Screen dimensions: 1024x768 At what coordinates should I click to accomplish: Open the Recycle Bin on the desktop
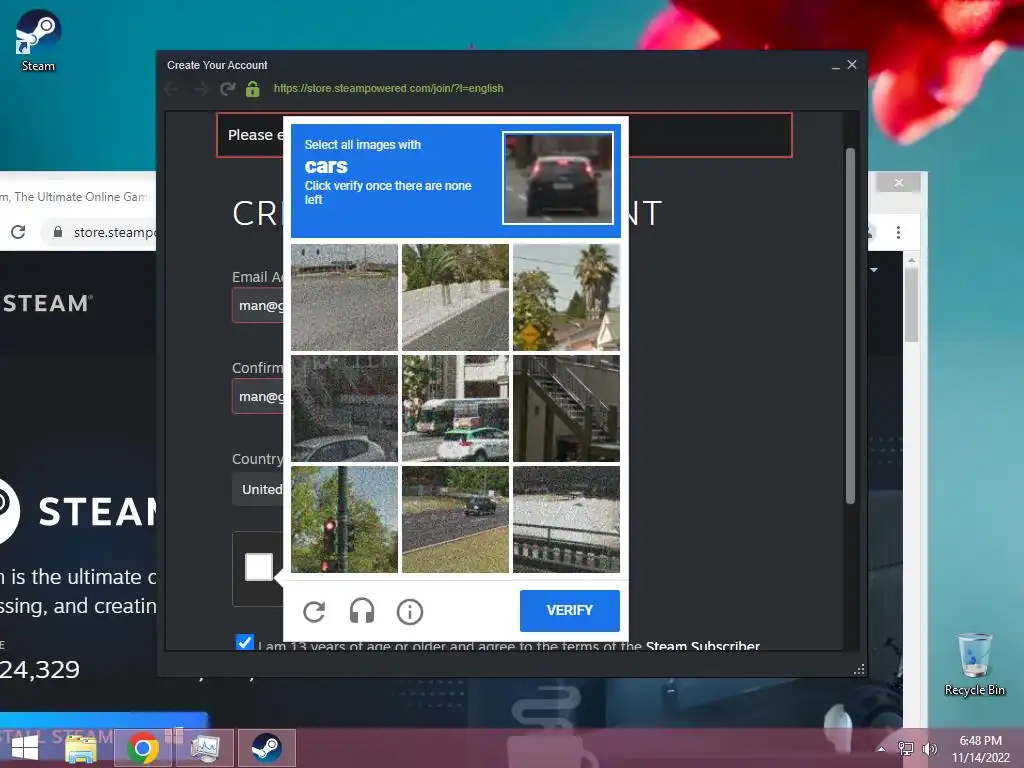974,664
